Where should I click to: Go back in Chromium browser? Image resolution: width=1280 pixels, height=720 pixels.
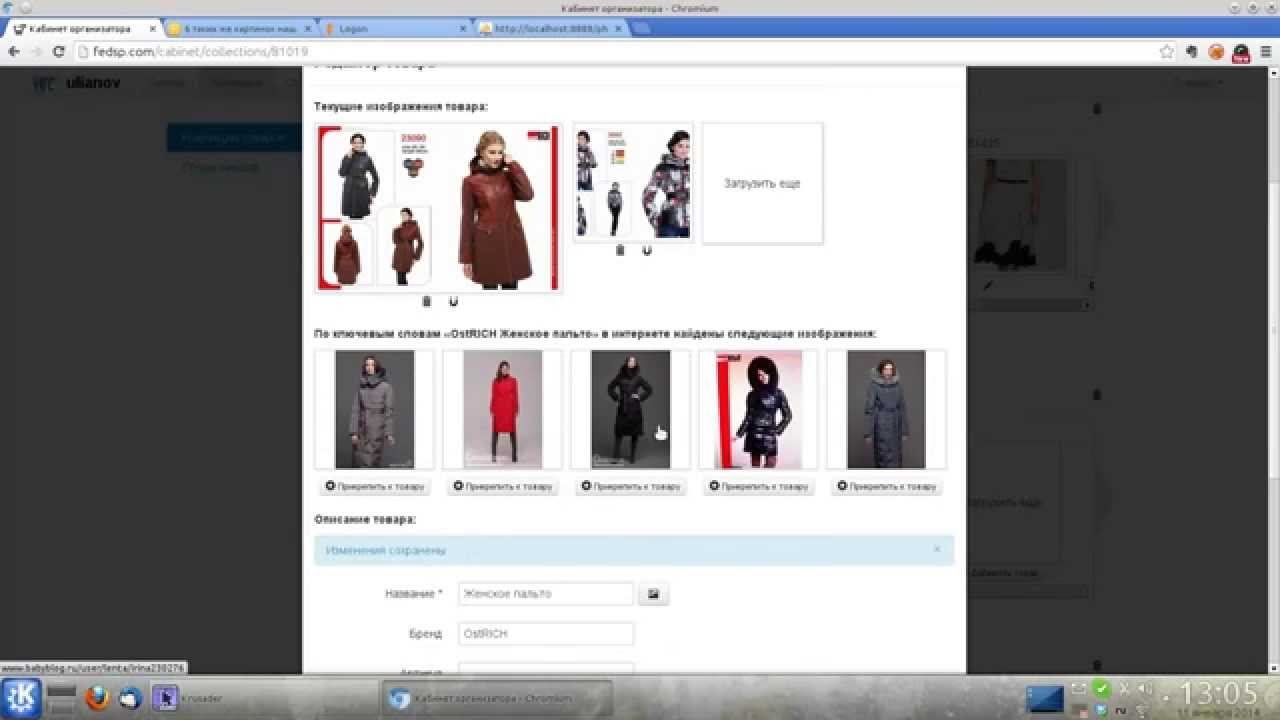[14, 52]
